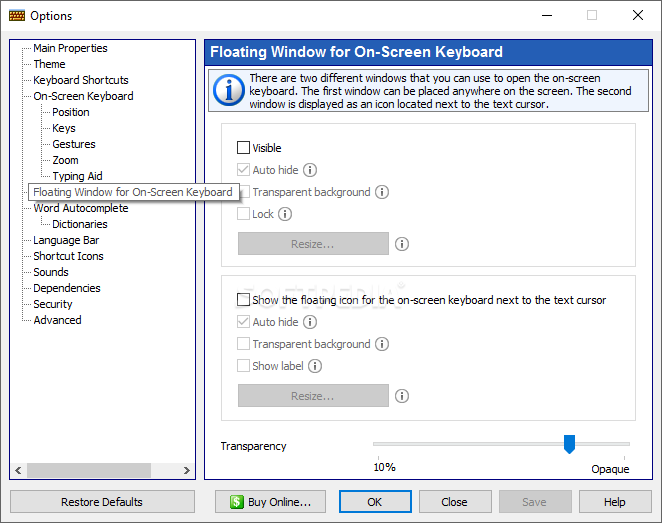Select Advanced in the tree

click(57, 320)
